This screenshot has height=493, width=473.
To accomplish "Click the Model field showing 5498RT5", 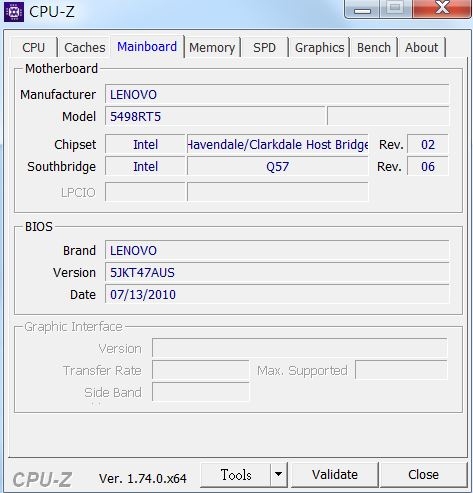I will coord(215,116).
